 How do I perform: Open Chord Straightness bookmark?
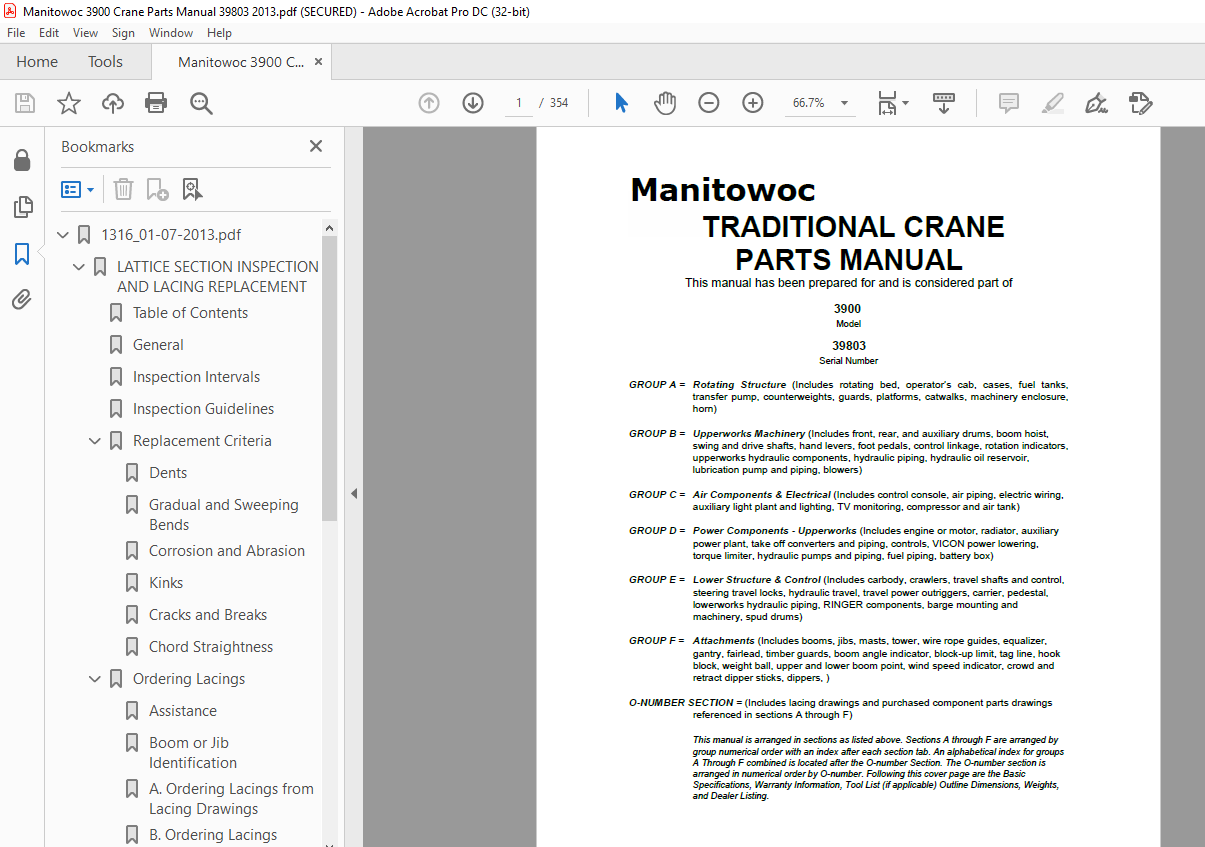click(x=211, y=647)
